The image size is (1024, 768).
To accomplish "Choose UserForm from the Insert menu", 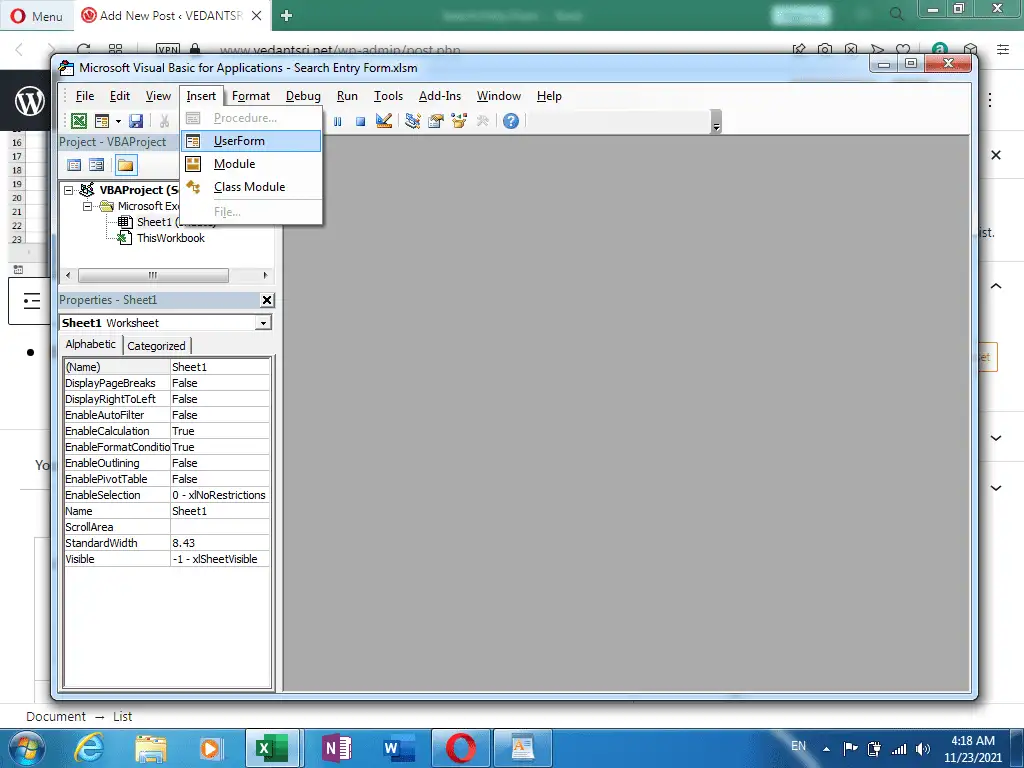I will [251, 141].
